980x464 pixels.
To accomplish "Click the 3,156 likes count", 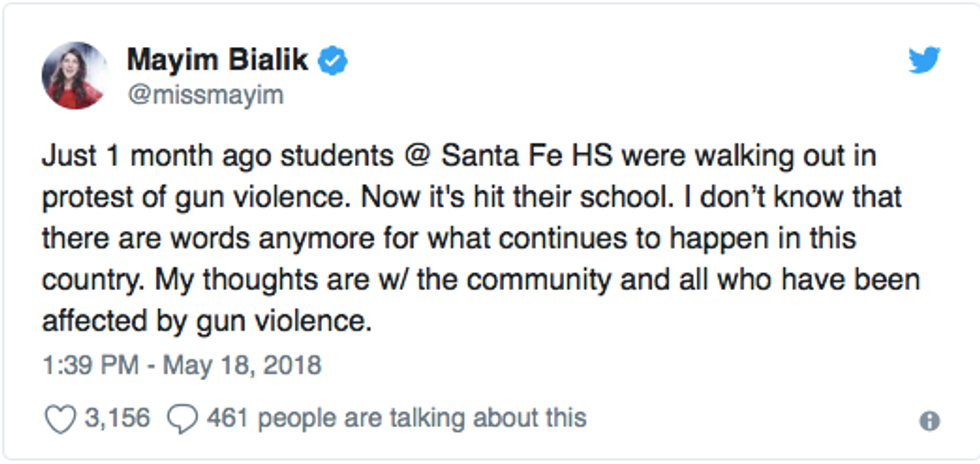I will pyautogui.click(x=115, y=418).
